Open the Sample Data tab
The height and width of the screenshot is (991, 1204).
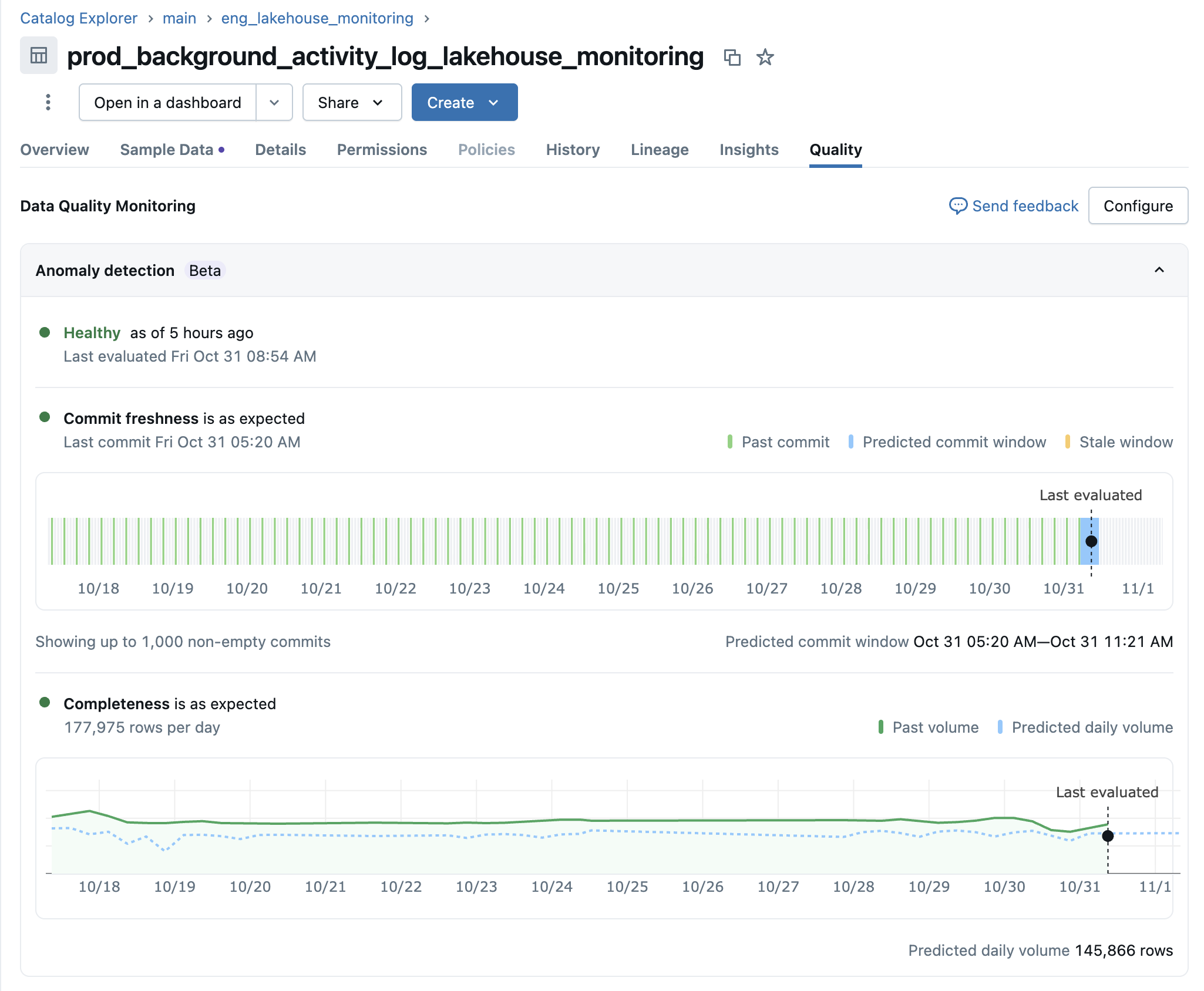(x=167, y=150)
